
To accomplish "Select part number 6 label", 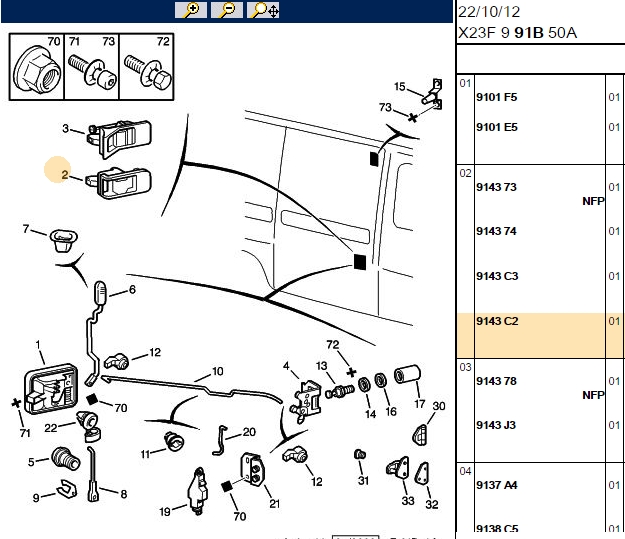I will coord(132,290).
